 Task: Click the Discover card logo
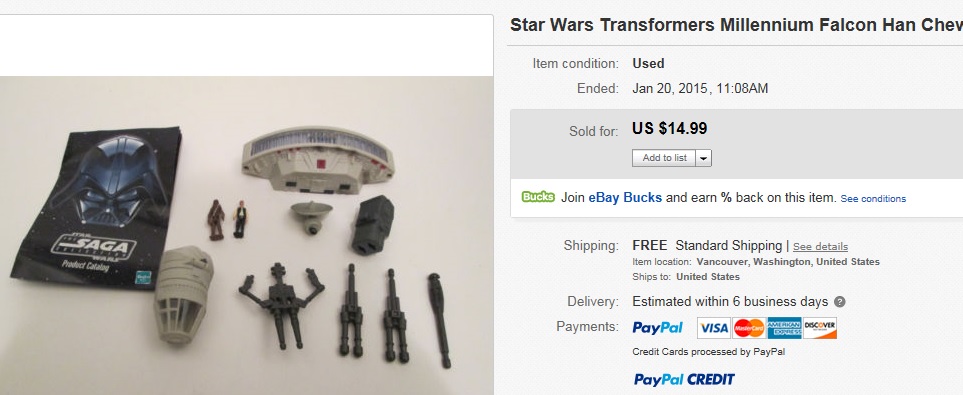tap(820, 328)
